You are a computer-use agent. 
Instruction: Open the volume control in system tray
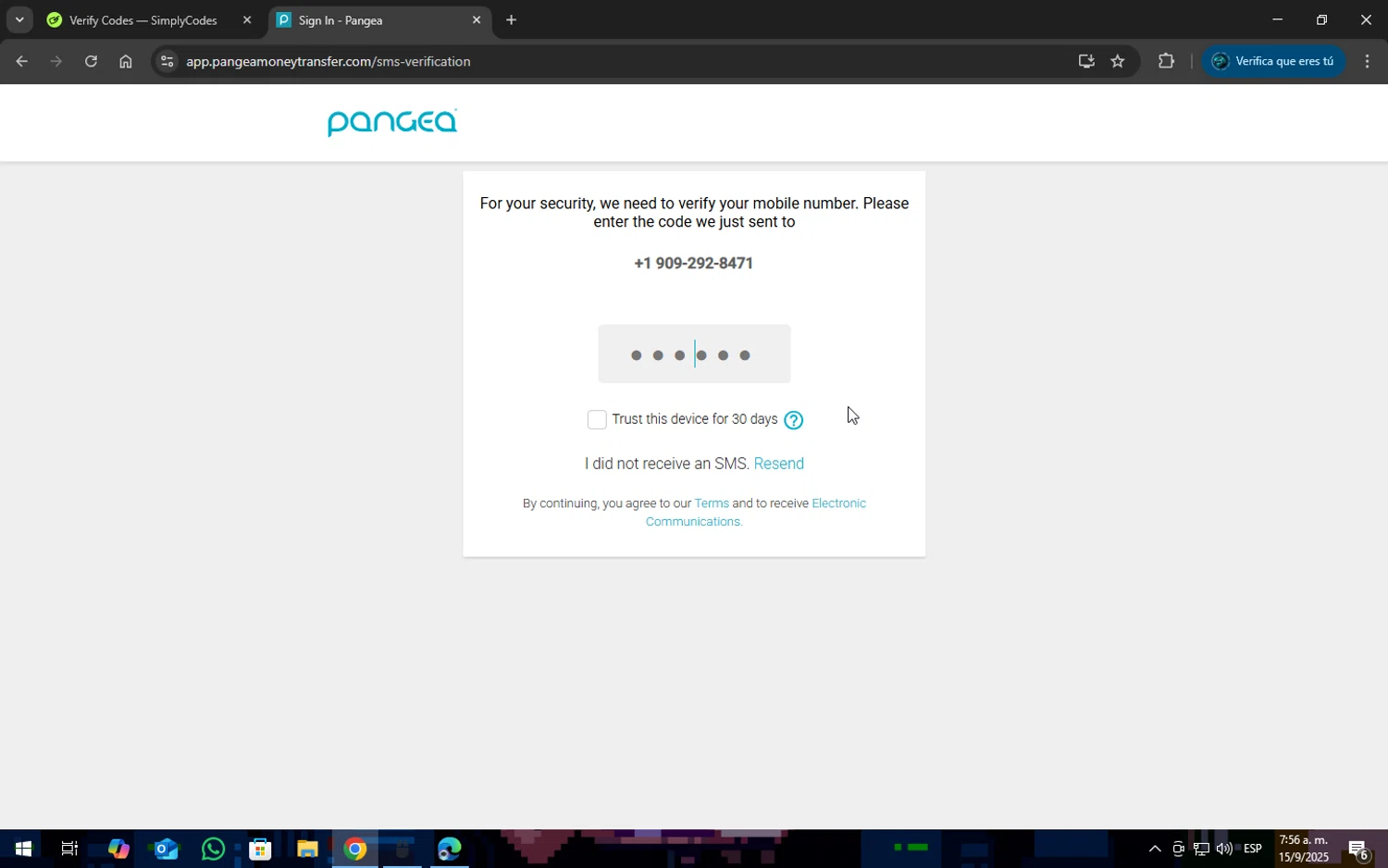tap(1224, 849)
